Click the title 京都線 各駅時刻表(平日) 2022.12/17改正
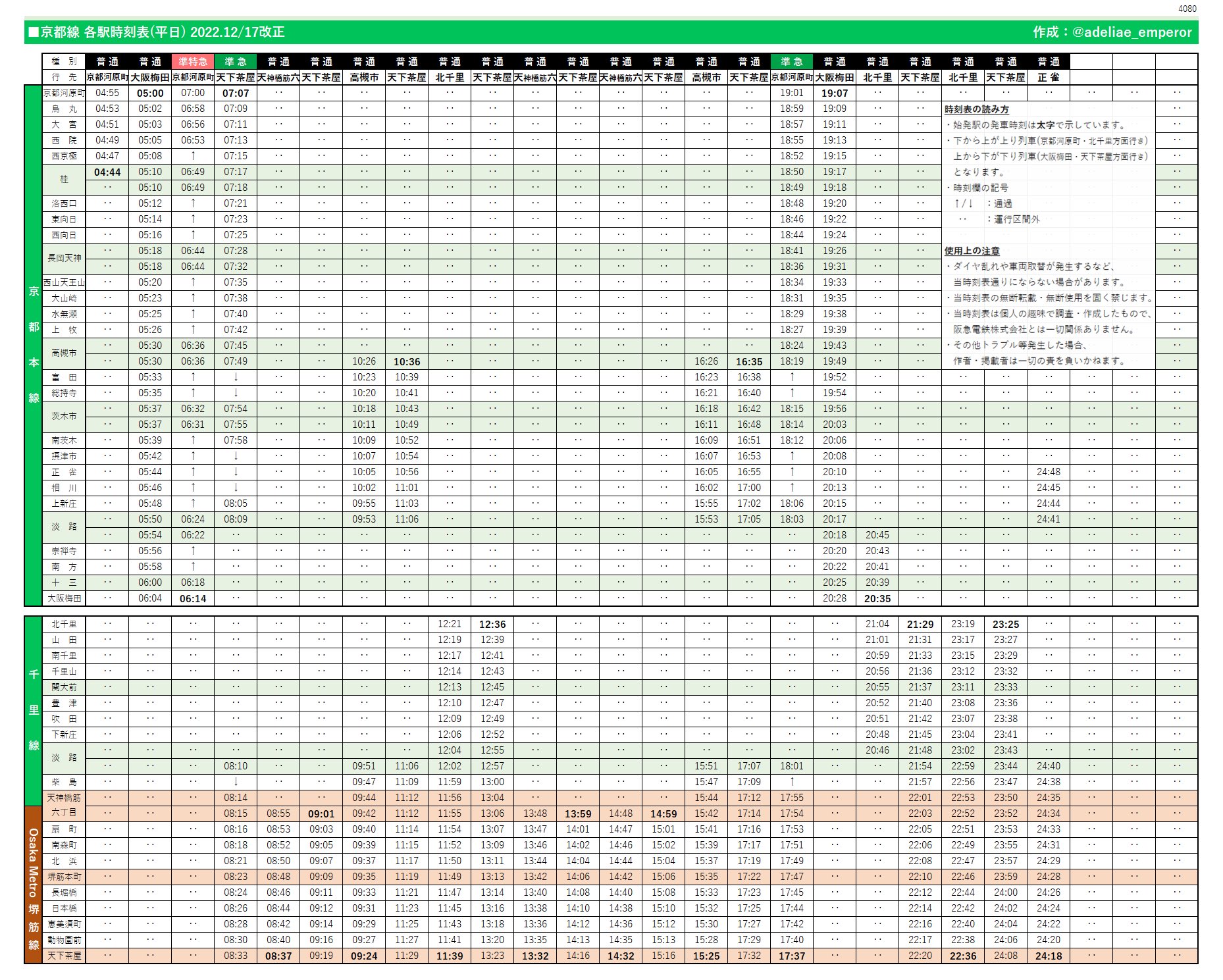Screen dimensions: 1223x980 pyautogui.click(x=162, y=32)
